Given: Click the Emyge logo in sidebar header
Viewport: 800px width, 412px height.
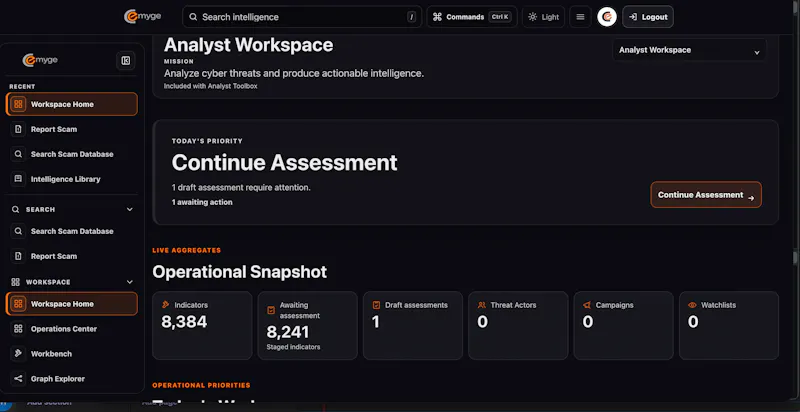Looking at the screenshot, I should 40,60.
